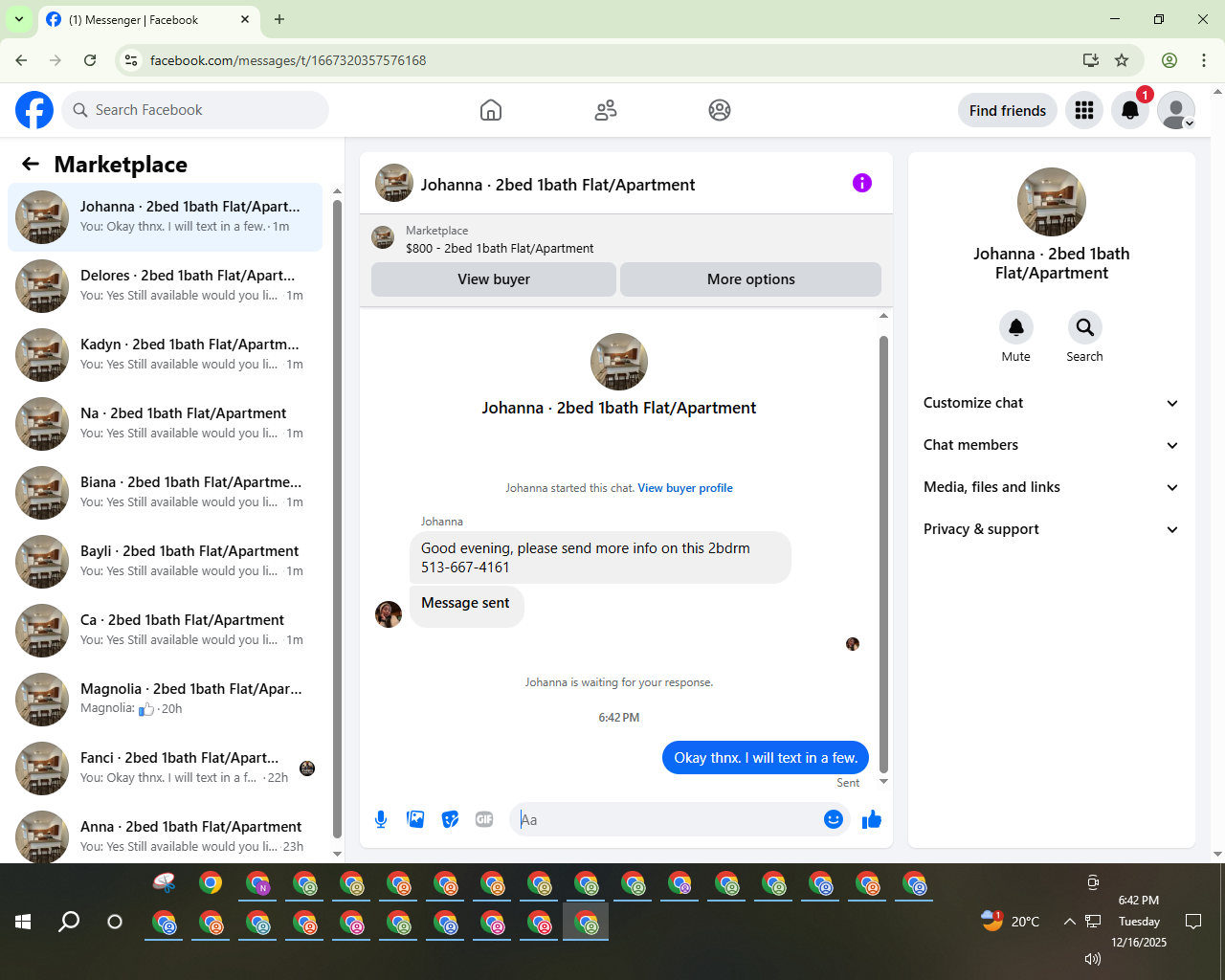Image resolution: width=1225 pixels, height=980 pixels.
Task: Expand the Chat members section
Action: [x=1052, y=445]
